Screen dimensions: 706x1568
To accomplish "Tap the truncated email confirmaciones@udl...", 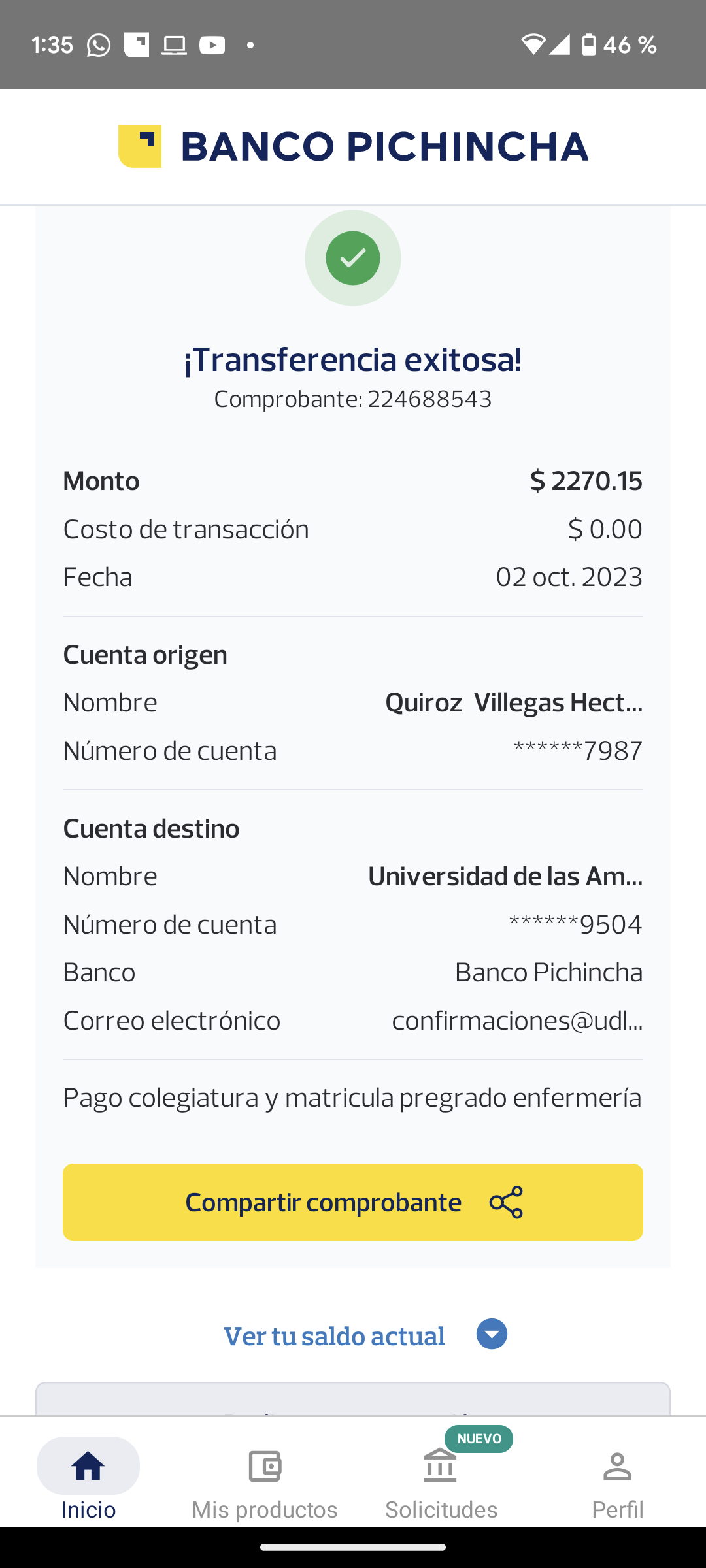I will [x=517, y=1021].
